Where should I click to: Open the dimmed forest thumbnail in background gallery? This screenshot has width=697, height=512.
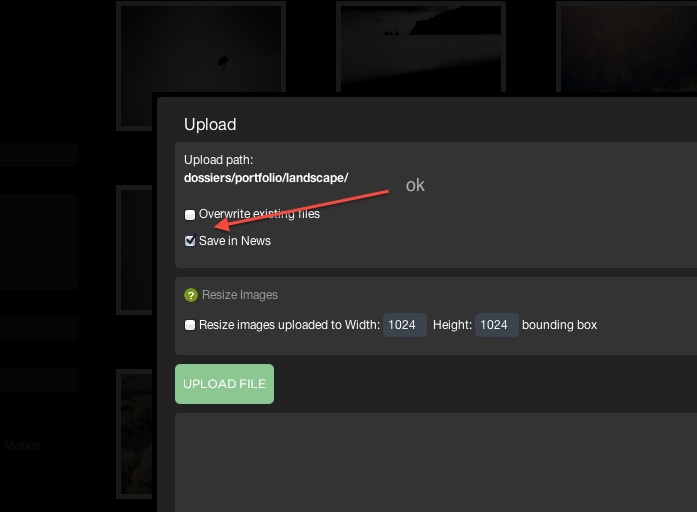click(627, 48)
